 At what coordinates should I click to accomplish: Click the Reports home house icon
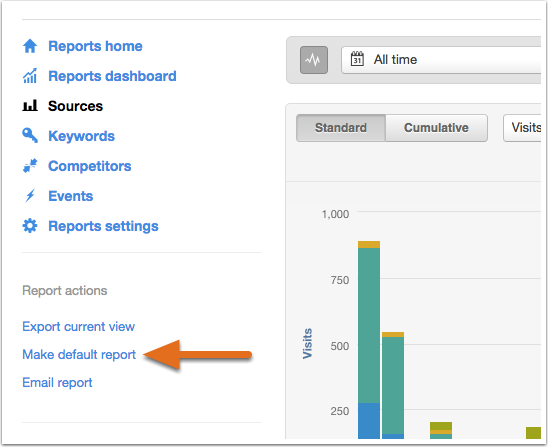point(30,46)
